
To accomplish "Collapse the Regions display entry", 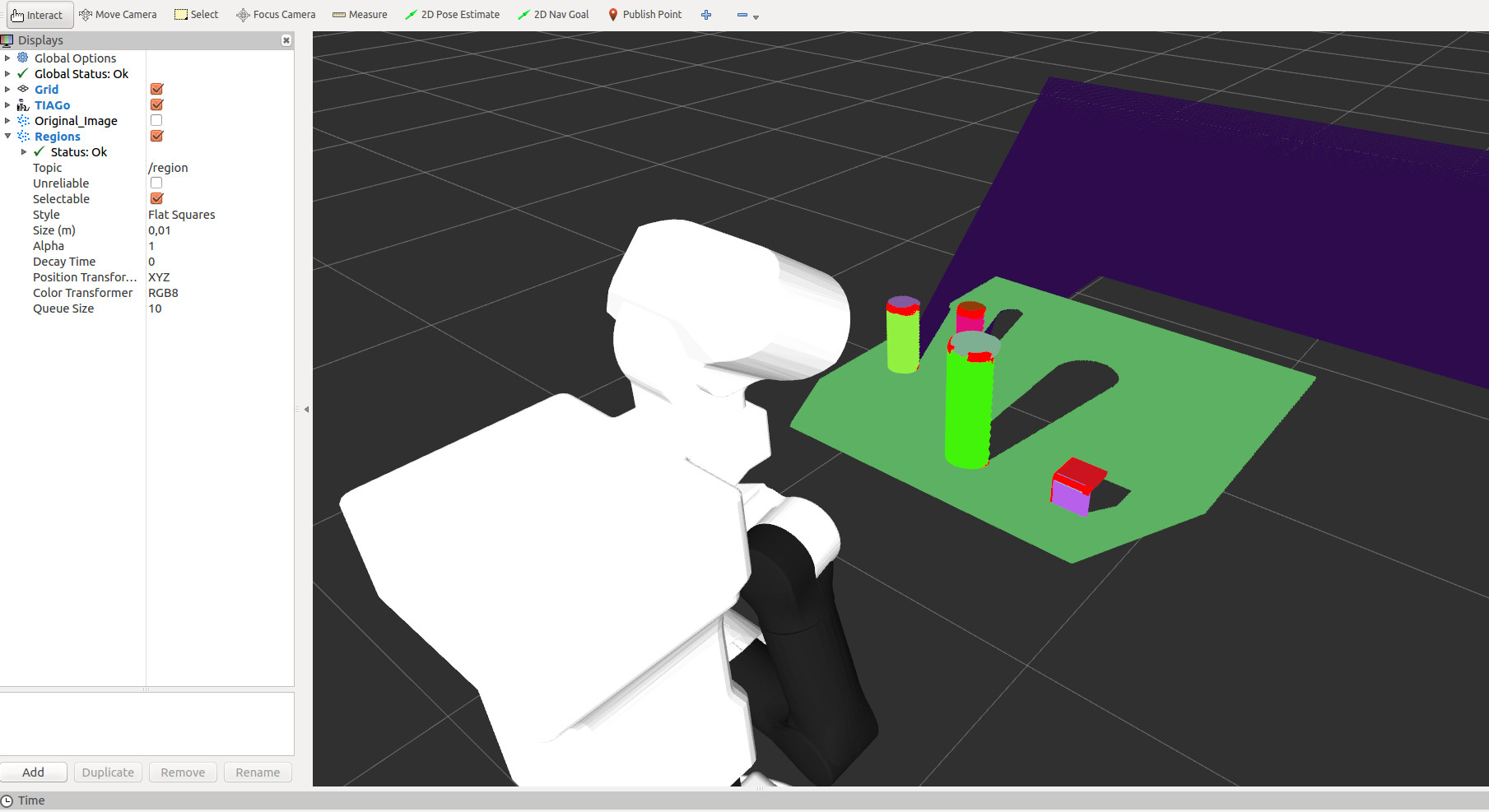I will pyautogui.click(x=7, y=137).
